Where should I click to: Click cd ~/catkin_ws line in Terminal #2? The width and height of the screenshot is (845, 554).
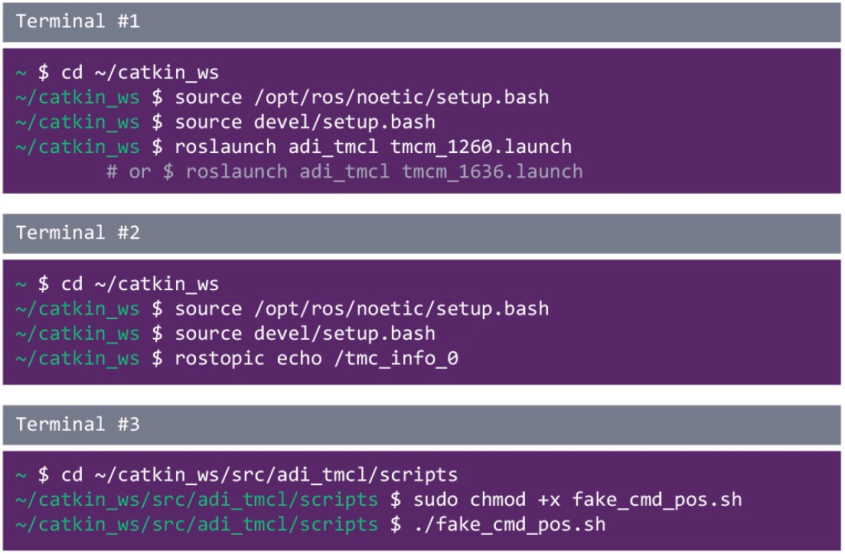click(140, 284)
